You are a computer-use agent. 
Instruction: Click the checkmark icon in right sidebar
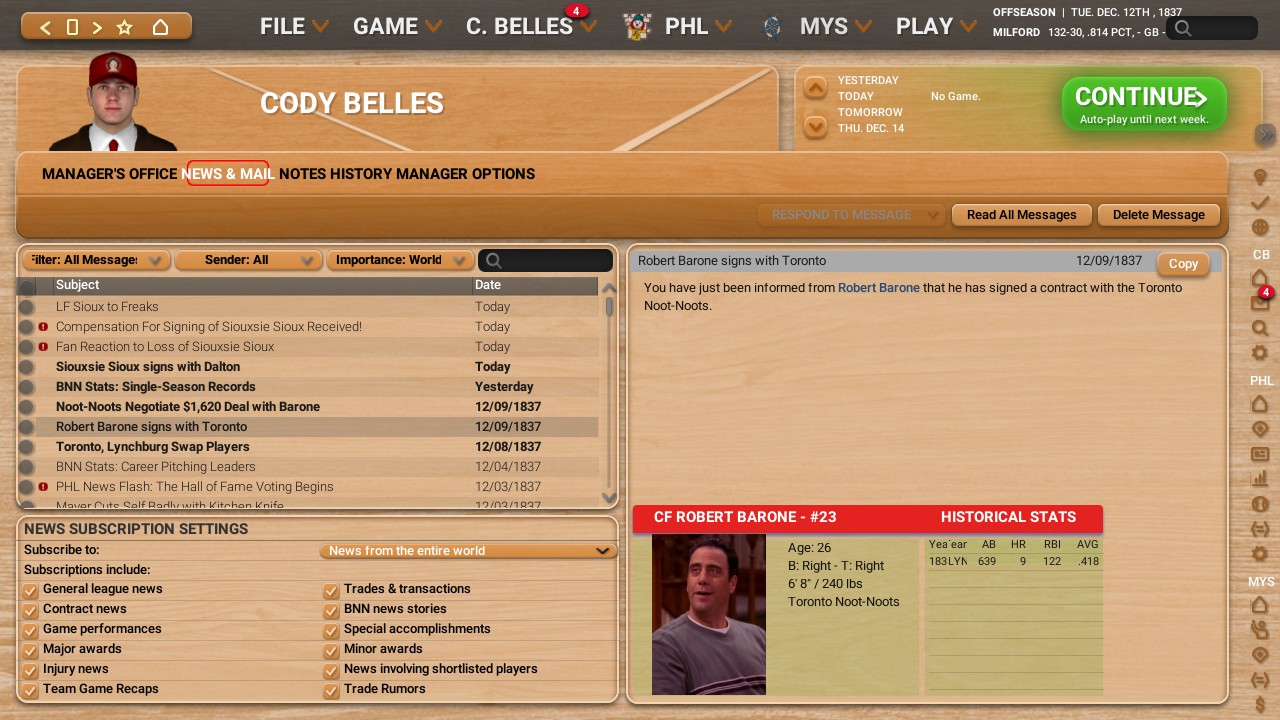click(x=1260, y=203)
